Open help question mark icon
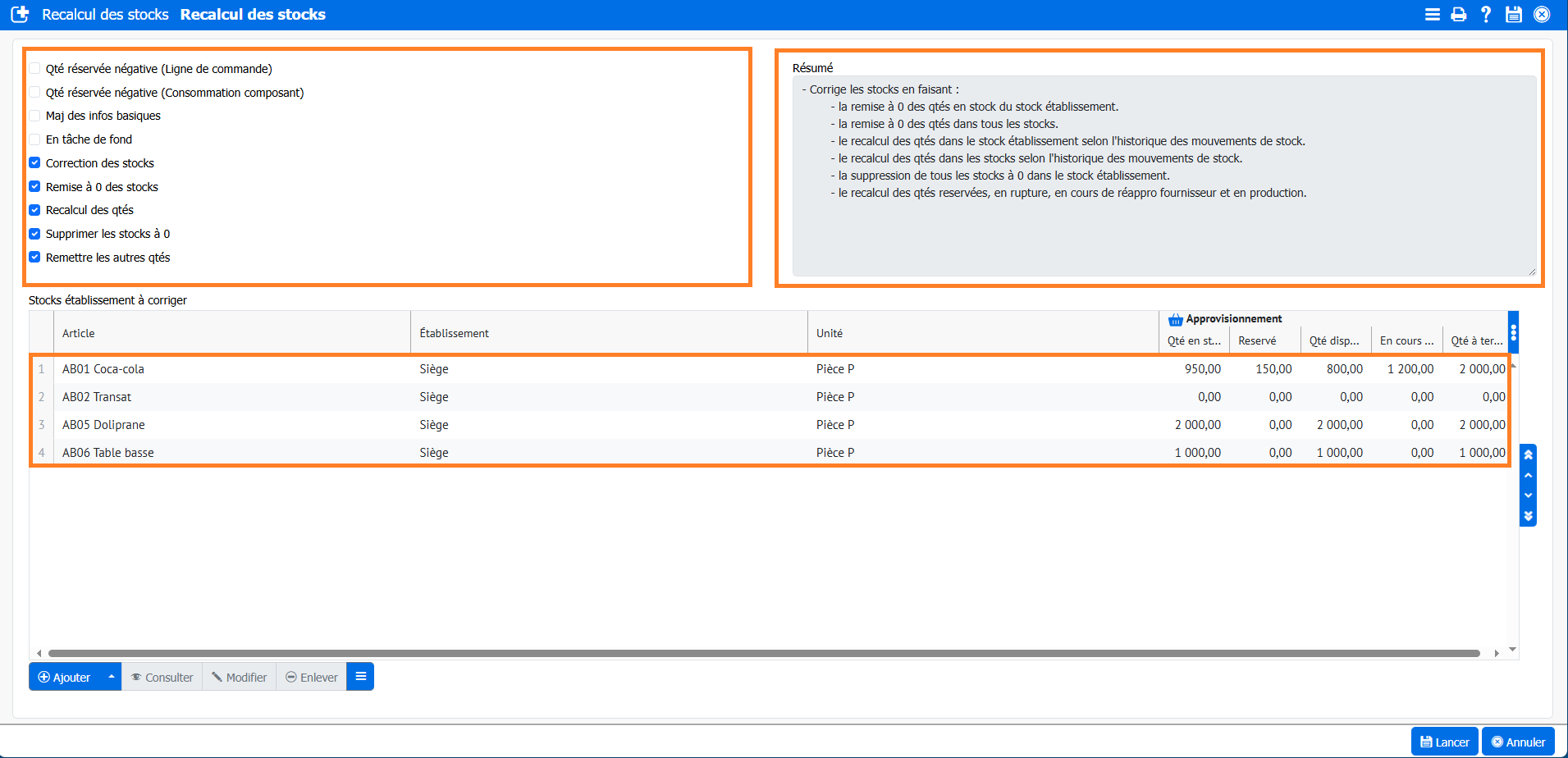This screenshot has height=758, width=1568. point(1486,15)
